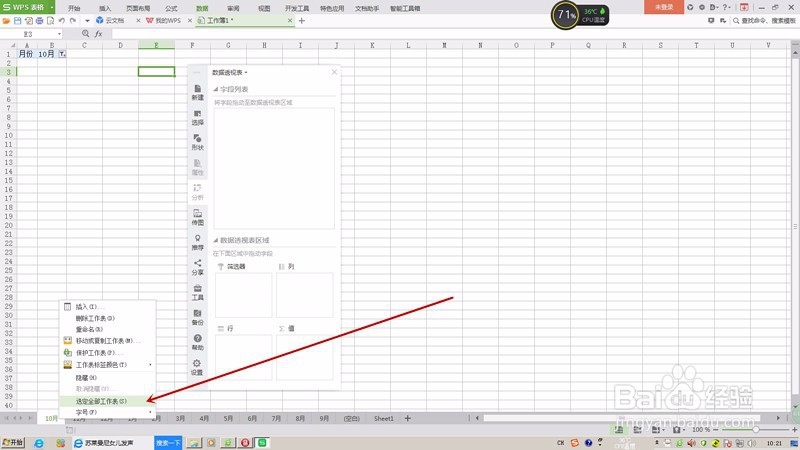Click 备份 icon in side panel strip
This screenshot has height=450, width=800.
(x=197, y=318)
